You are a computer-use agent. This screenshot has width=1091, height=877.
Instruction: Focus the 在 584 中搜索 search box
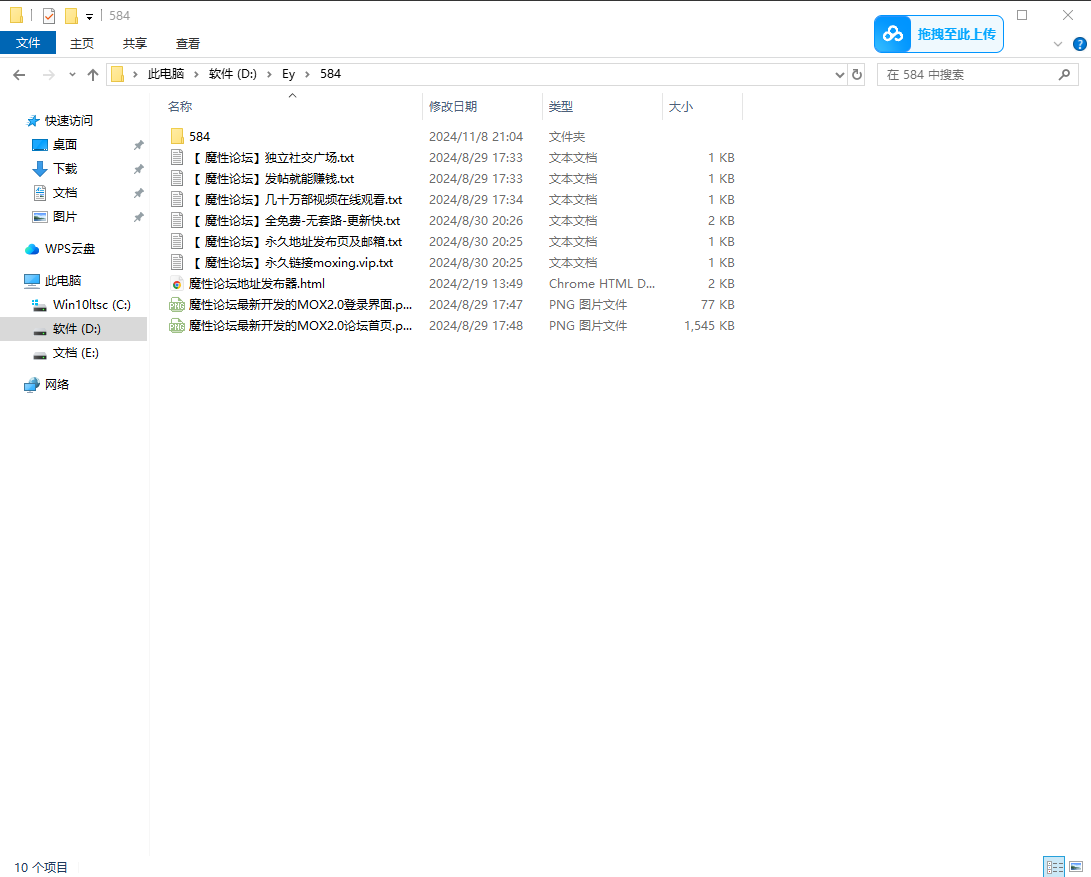point(978,74)
